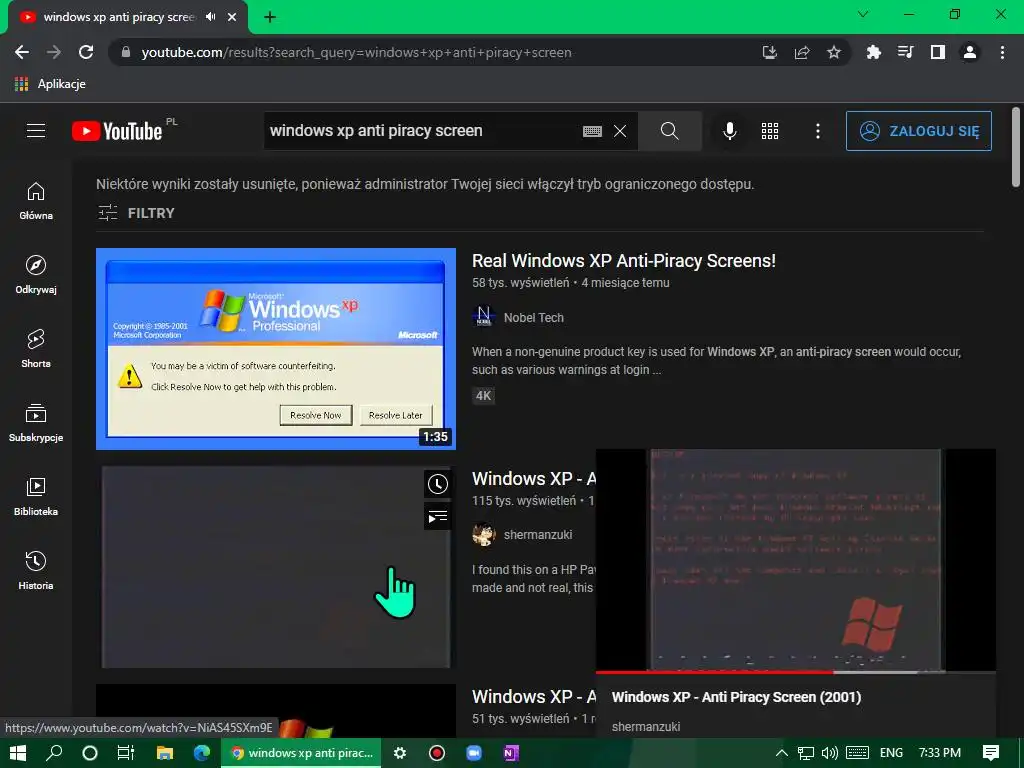This screenshot has height=768, width=1024.
Task: Open Shorts in the sidebar
Action: click(36, 349)
